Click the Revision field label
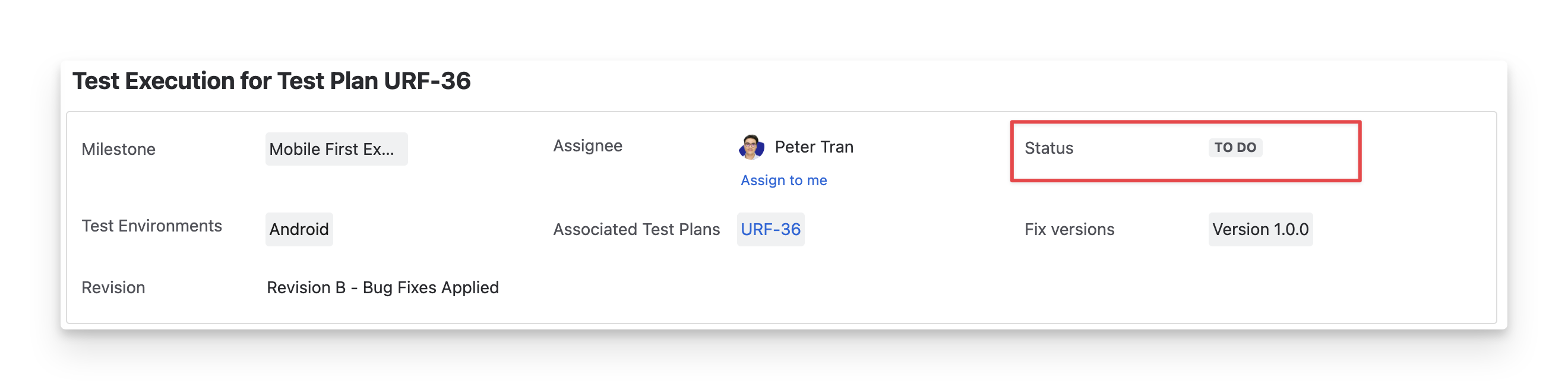Image resolution: width=1568 pixels, height=390 pixels. tap(113, 287)
